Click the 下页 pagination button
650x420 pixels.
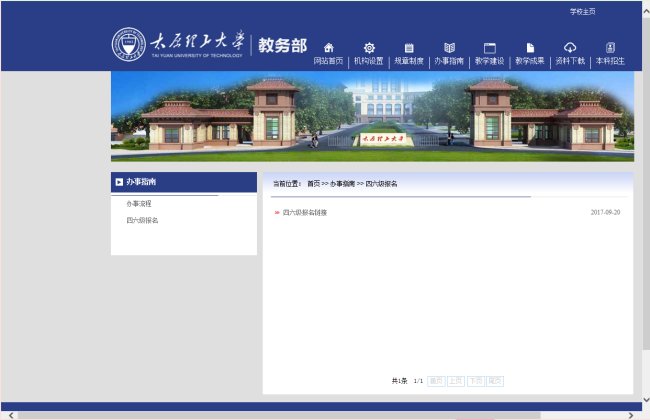(x=475, y=381)
